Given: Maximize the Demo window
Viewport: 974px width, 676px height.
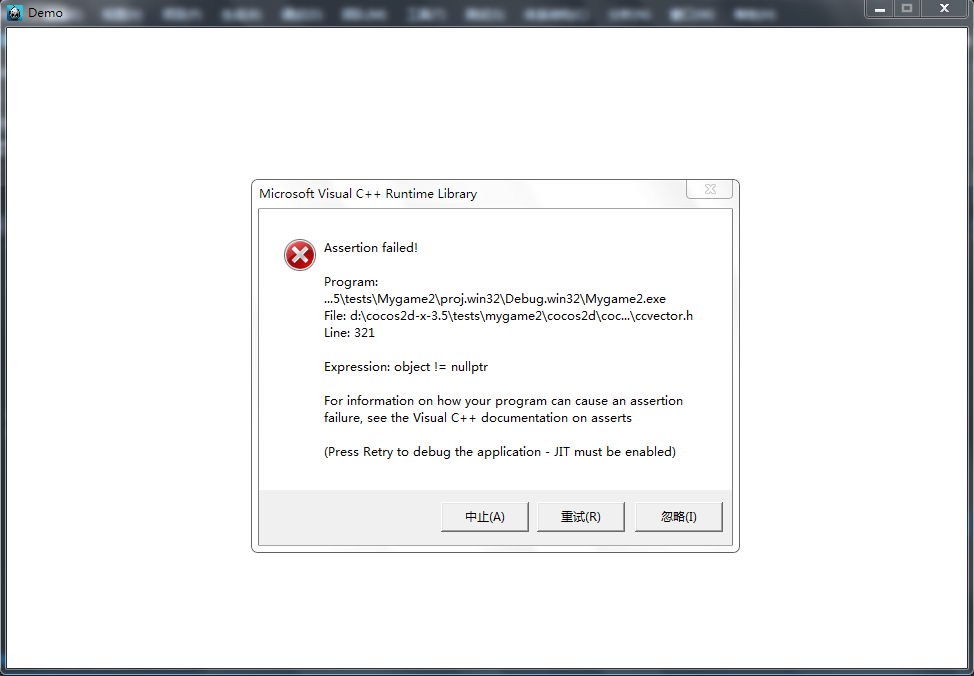Looking at the screenshot, I should pyautogui.click(x=907, y=9).
